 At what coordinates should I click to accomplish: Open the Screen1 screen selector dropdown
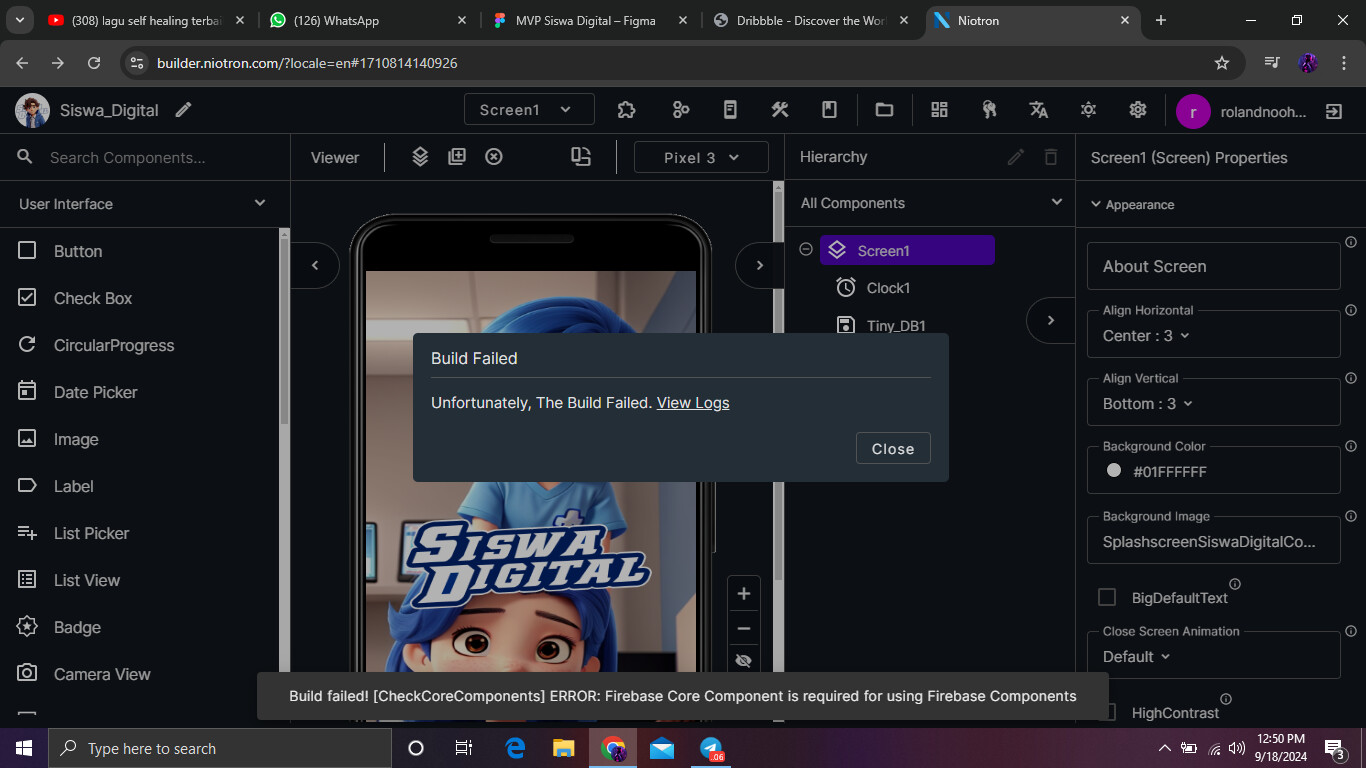[x=529, y=110]
